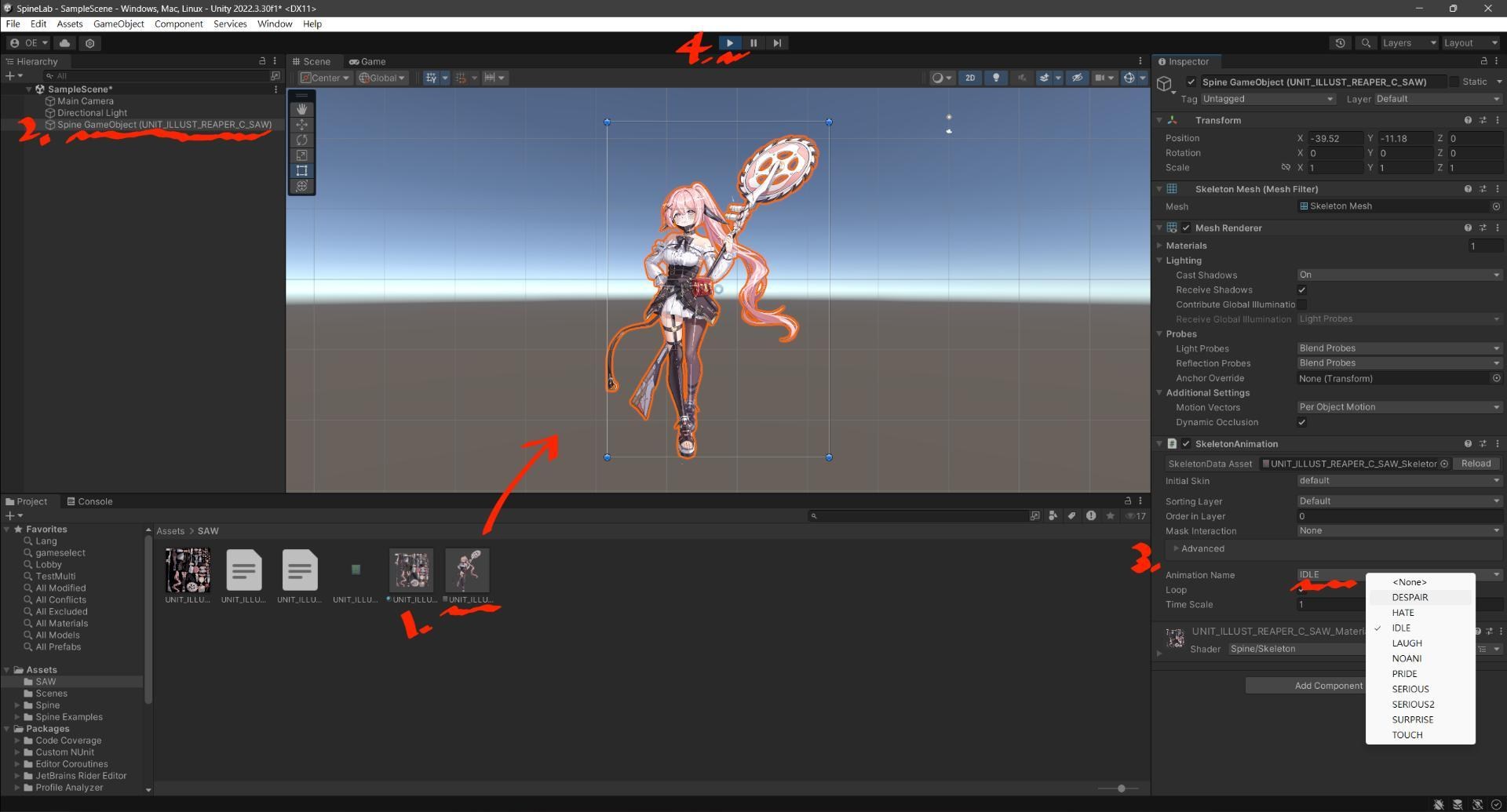Open Unity Search with the magnifier icon
The height and width of the screenshot is (812, 1507).
pos(1366,42)
